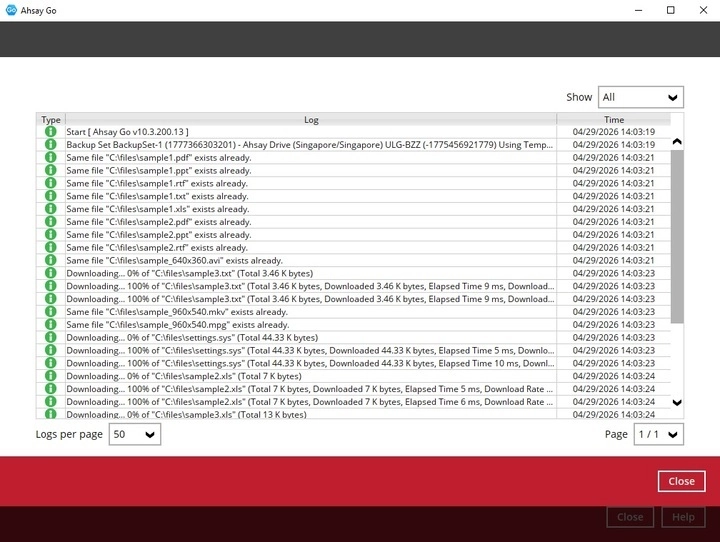Click info icon beside sample_960x540.mkv row

[x=51, y=312]
